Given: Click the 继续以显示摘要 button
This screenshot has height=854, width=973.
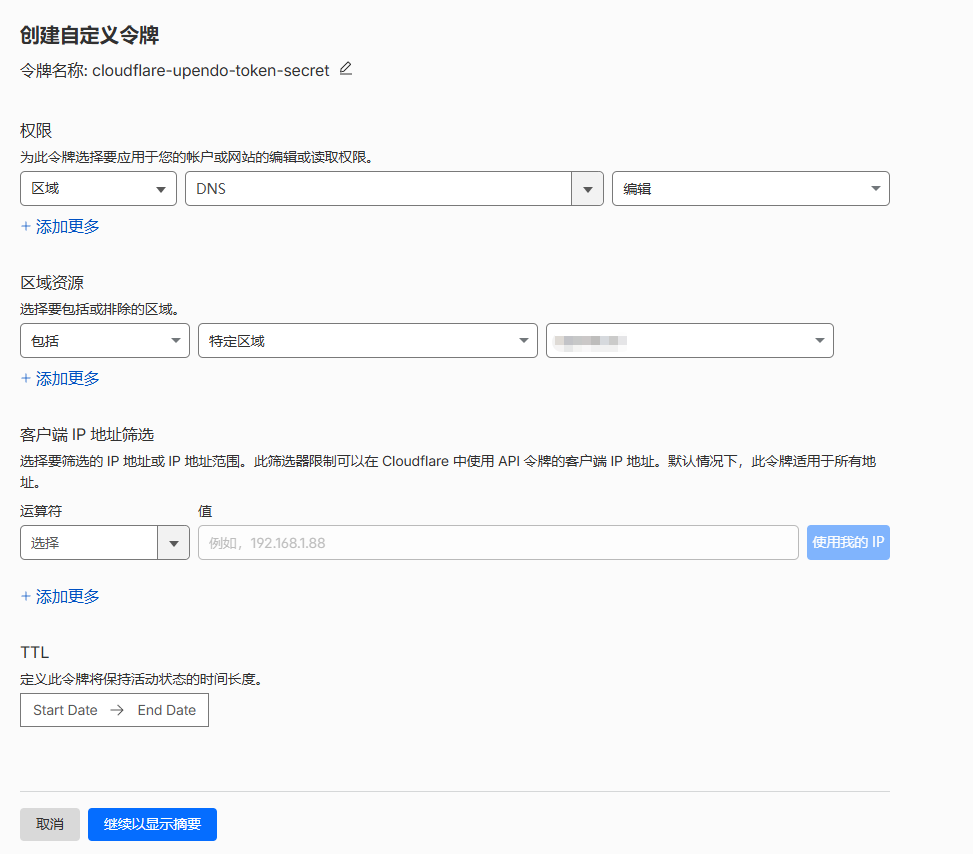Looking at the screenshot, I should click(x=152, y=824).
